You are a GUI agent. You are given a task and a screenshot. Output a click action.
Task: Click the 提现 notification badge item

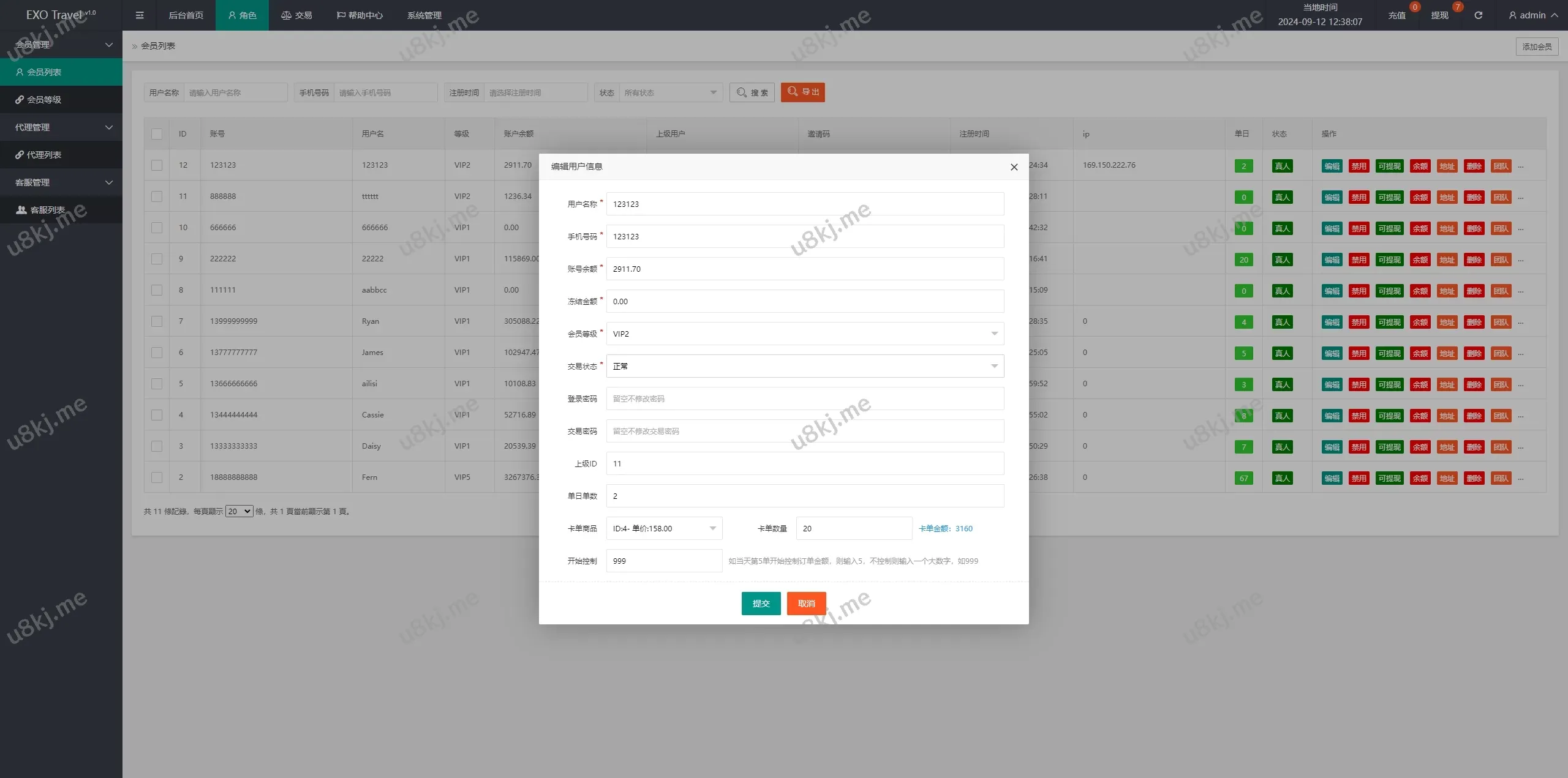pyautogui.click(x=1440, y=15)
